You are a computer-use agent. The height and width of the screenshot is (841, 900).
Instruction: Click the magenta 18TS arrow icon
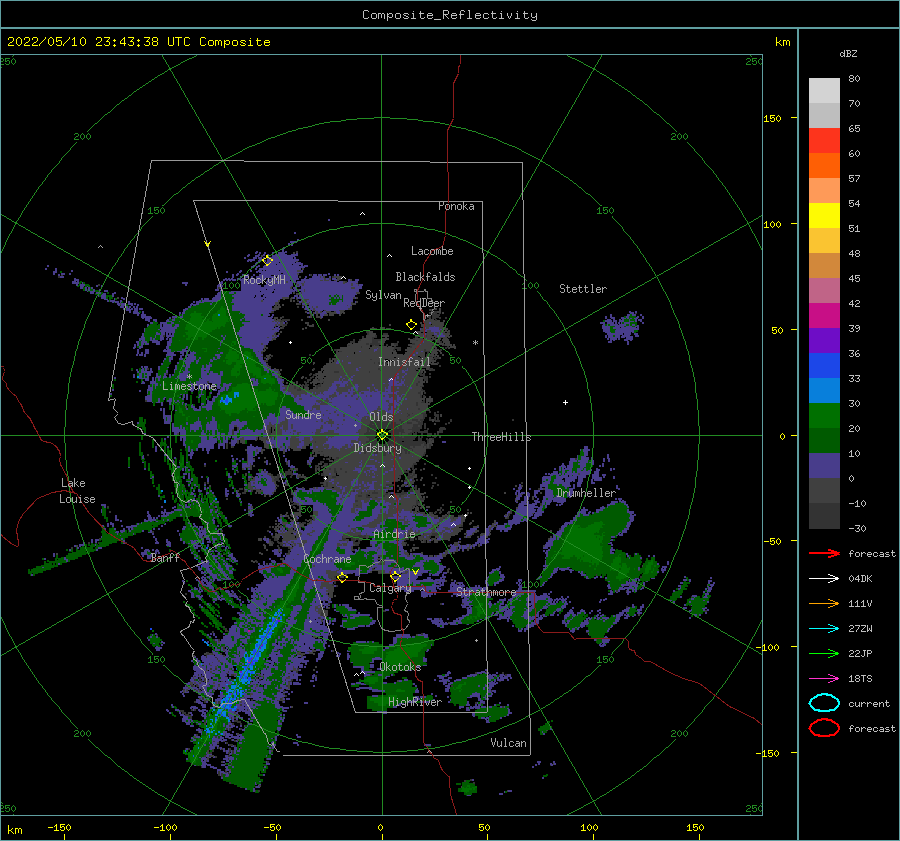[x=824, y=679]
